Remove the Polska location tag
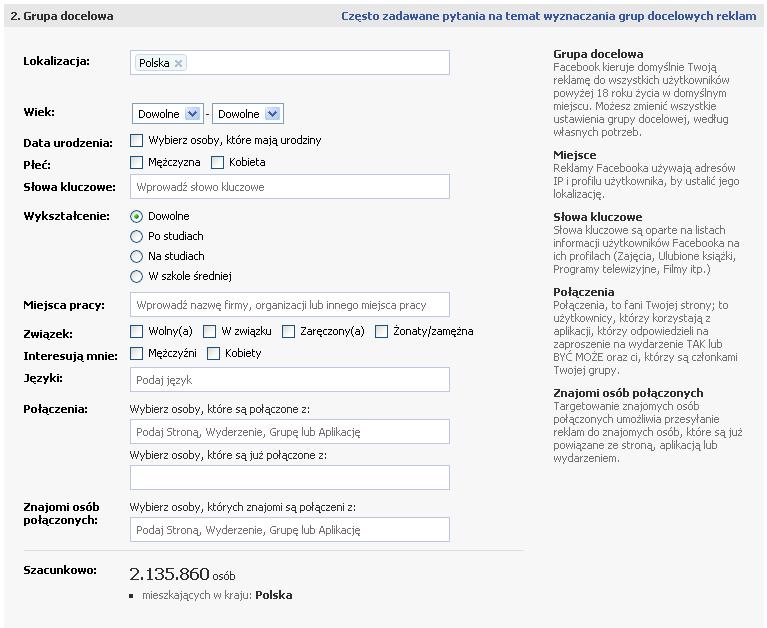Viewport: 767px width, 628px height. point(179,63)
